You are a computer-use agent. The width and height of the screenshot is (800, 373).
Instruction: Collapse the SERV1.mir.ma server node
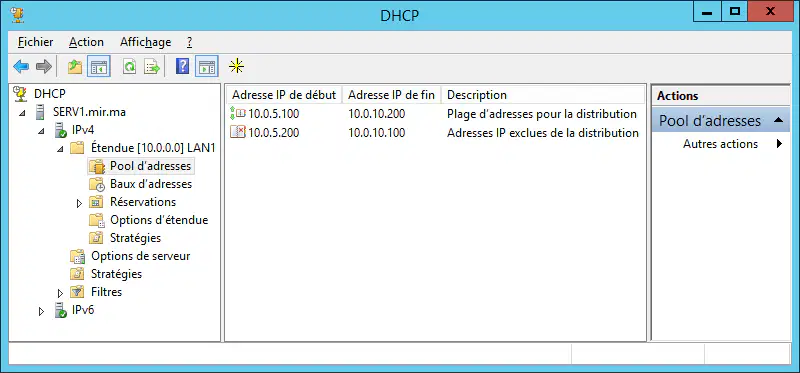[x=22, y=113]
